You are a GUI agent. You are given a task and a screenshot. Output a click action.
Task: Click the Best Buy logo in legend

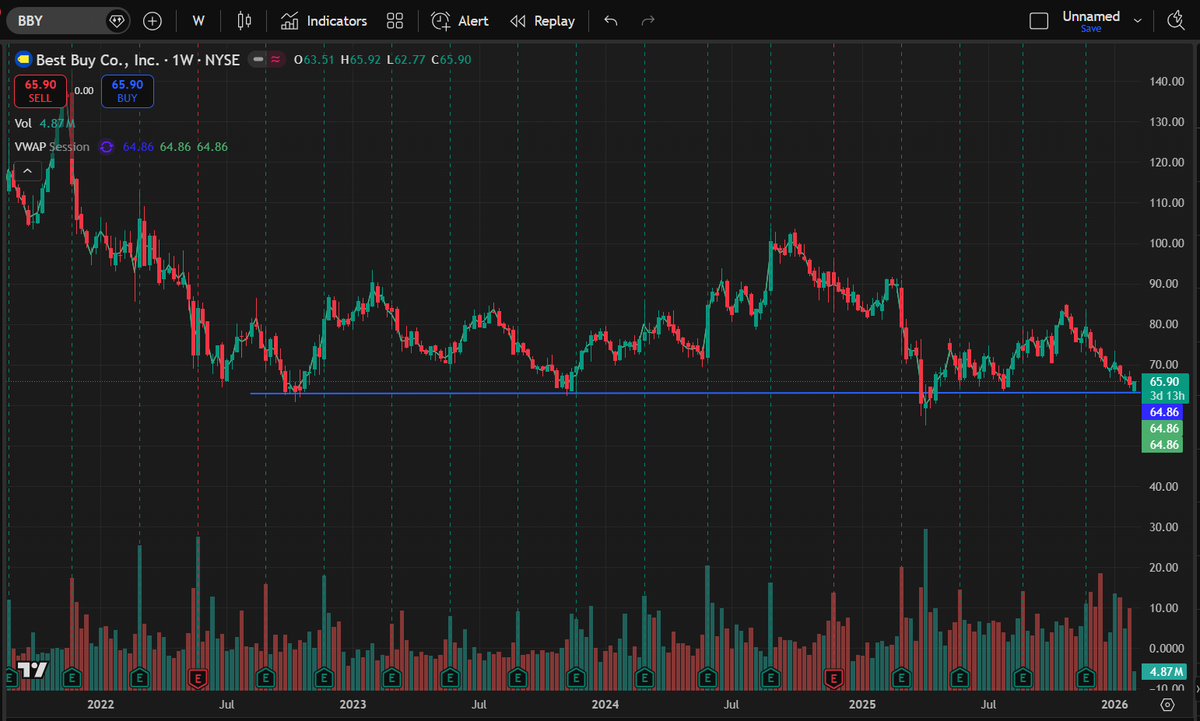pyautogui.click(x=22, y=60)
